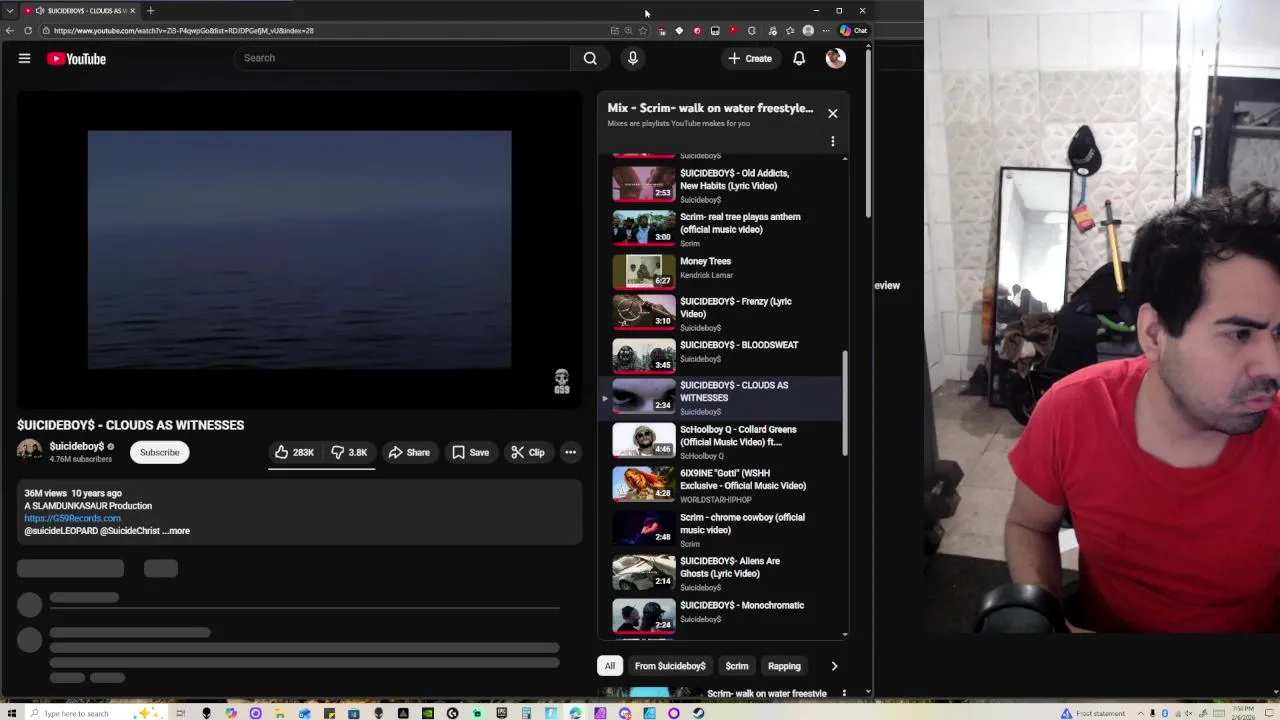Click the G59 watermark on the video
The image size is (1280, 720).
[x=562, y=381]
